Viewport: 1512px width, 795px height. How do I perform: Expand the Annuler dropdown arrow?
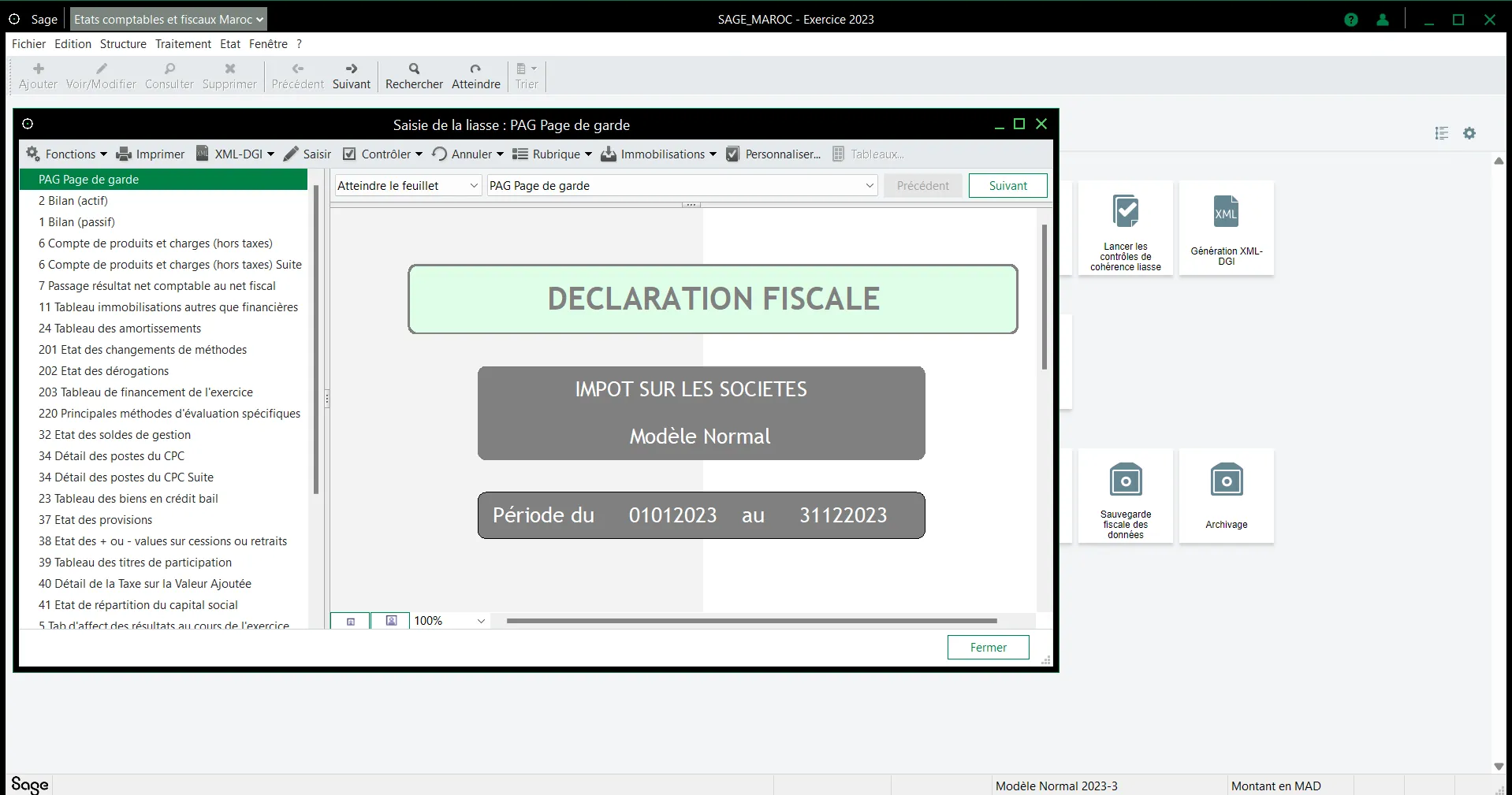[500, 154]
